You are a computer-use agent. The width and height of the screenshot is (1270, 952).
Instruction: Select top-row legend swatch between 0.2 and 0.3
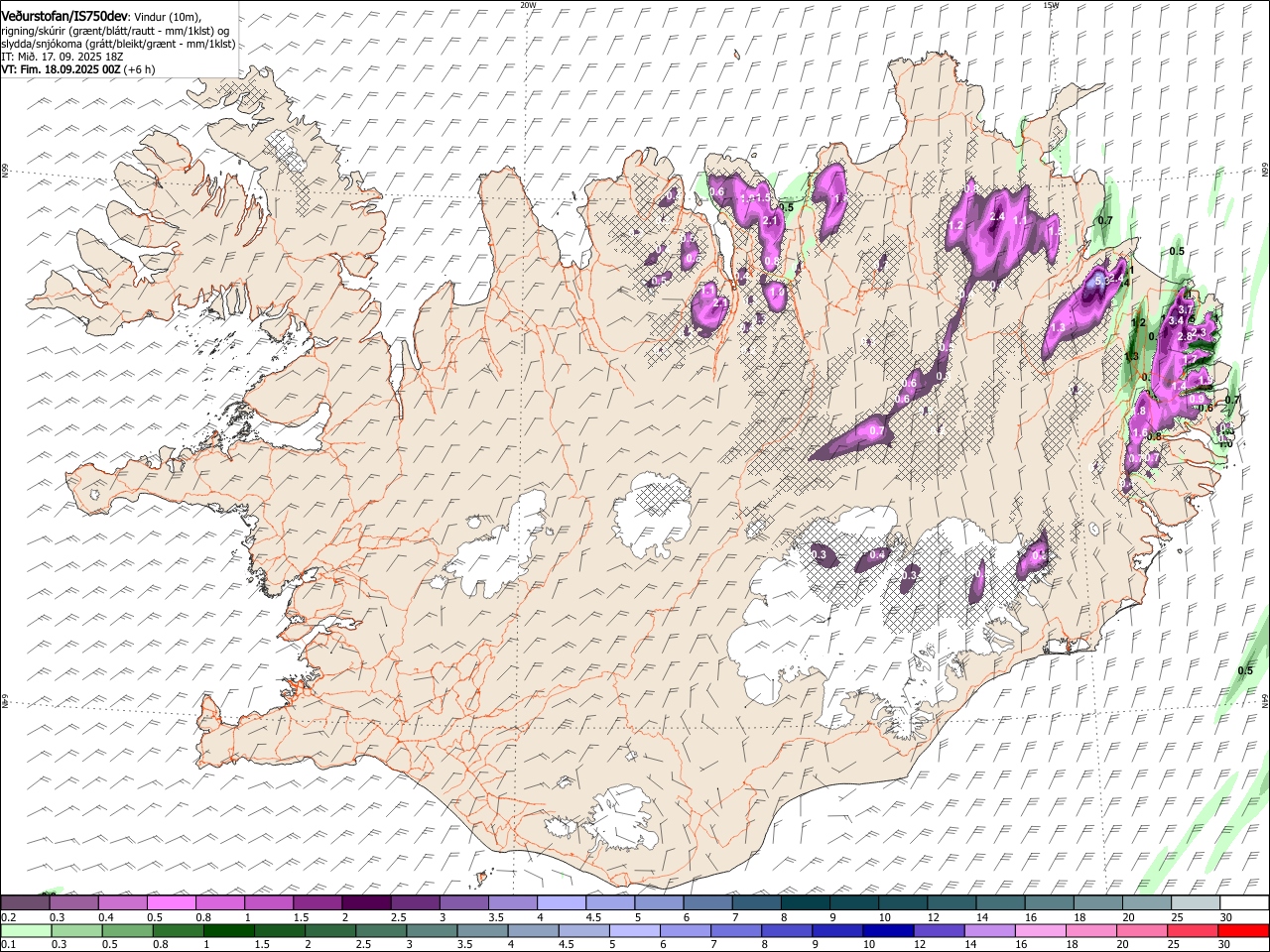coord(25,903)
